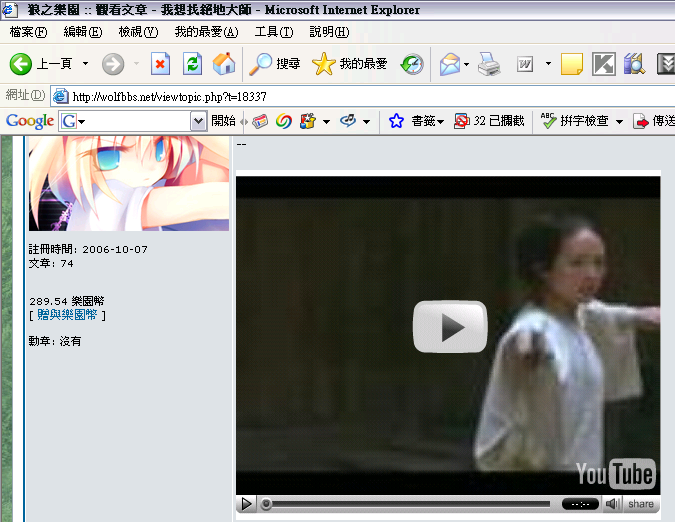Go to the Home page icon
675x522 pixels.
pos(224,64)
